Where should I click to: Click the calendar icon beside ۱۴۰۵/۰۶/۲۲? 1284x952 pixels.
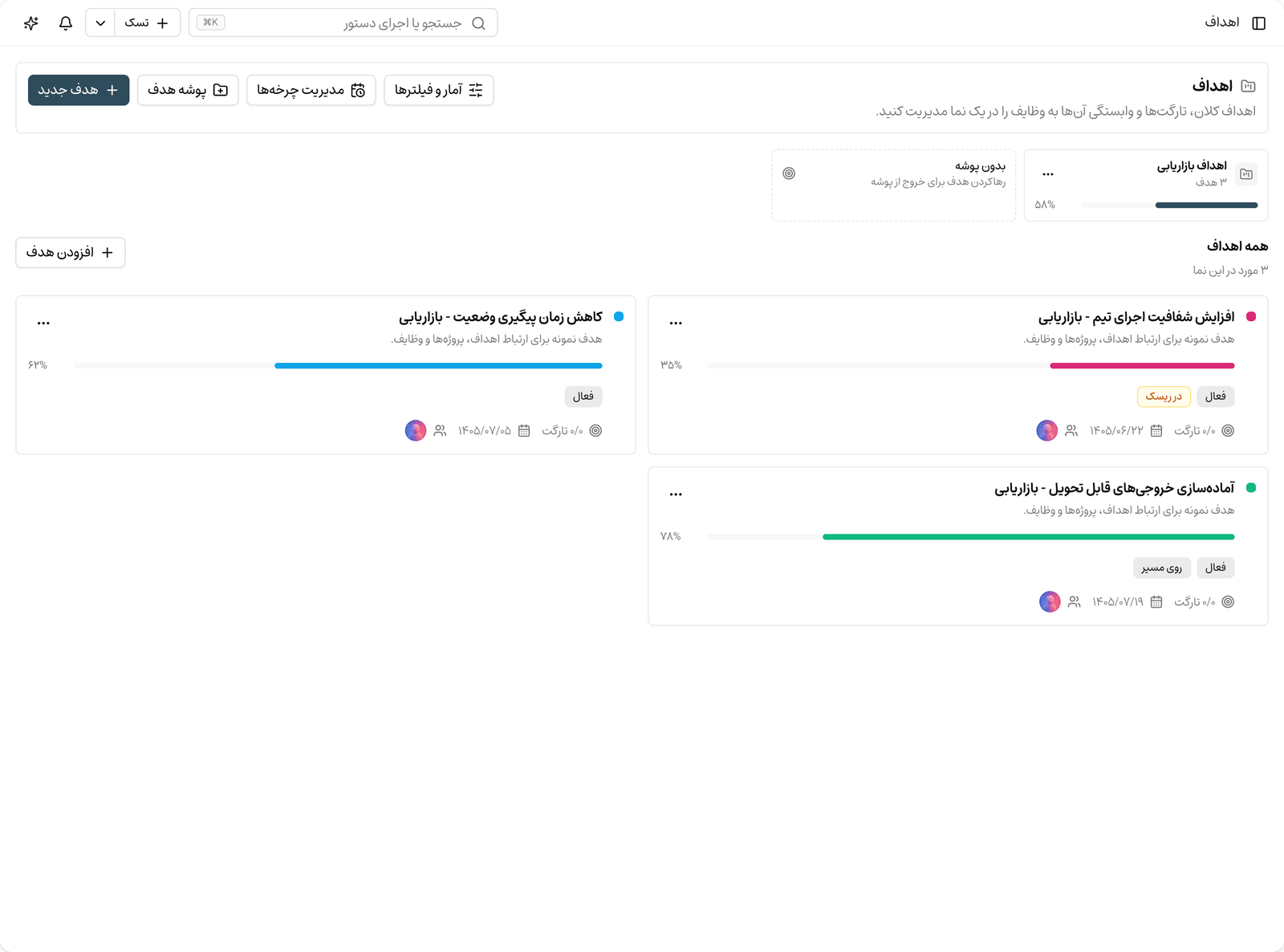[1156, 431]
